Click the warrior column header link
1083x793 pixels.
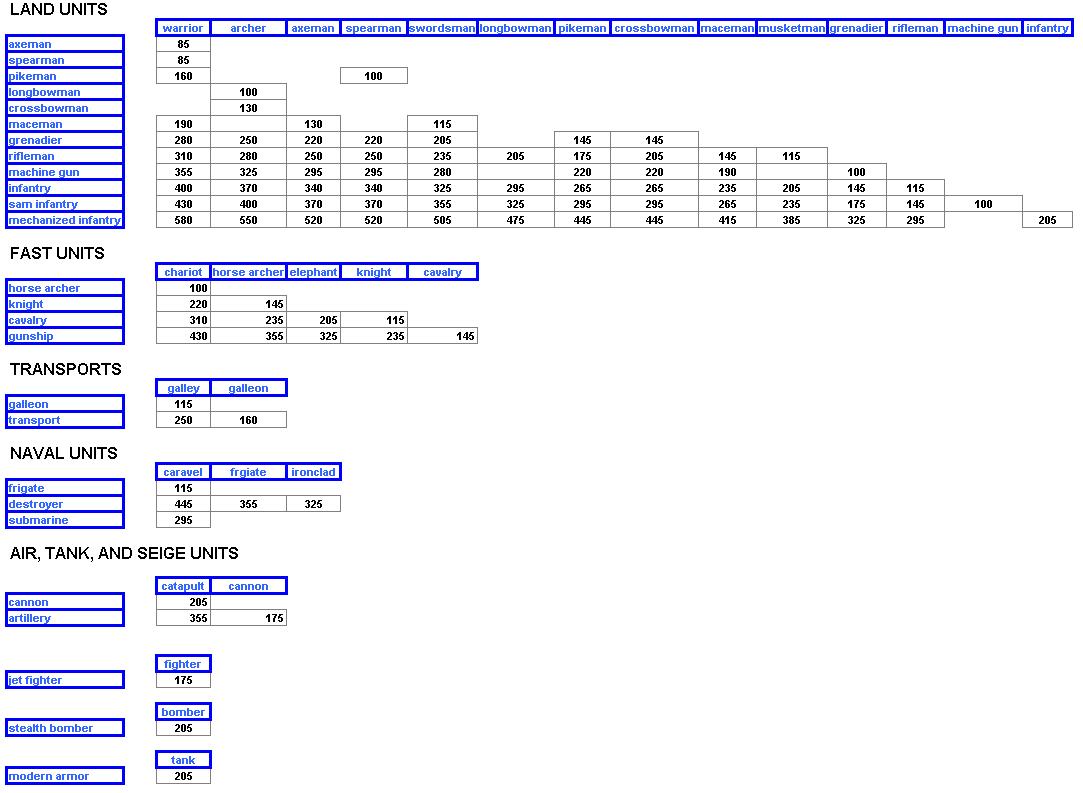[182, 28]
